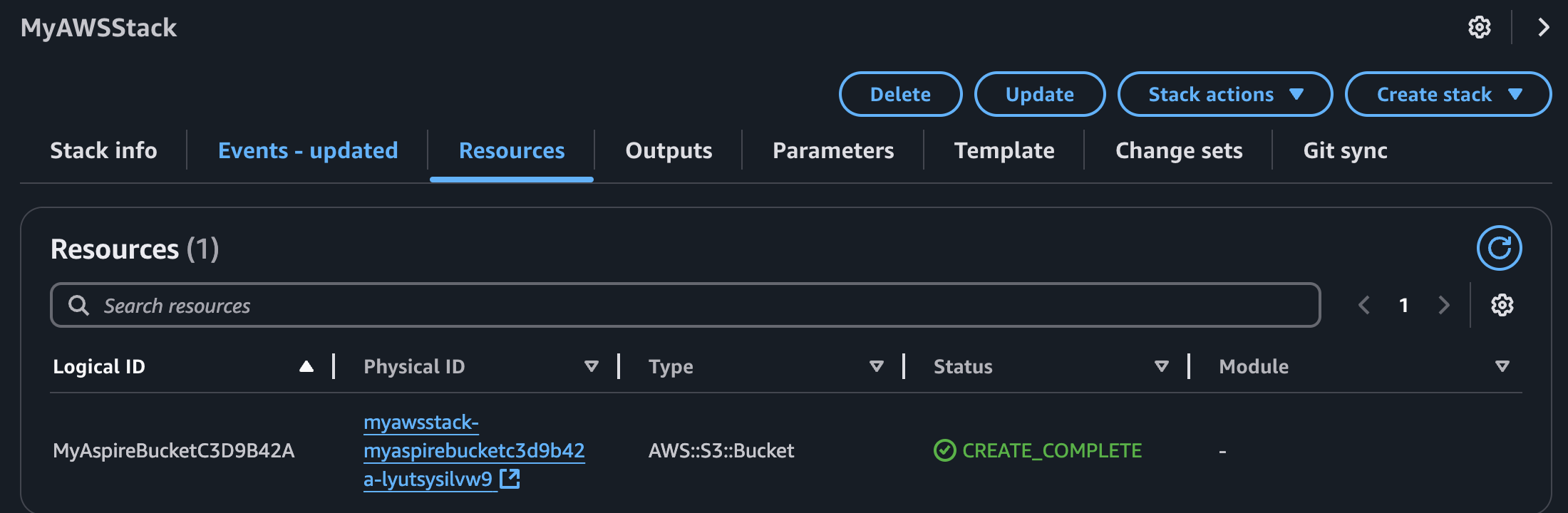Expand panel with the right chevron arrow
Viewport: 1568px width, 513px height.
[1543, 27]
